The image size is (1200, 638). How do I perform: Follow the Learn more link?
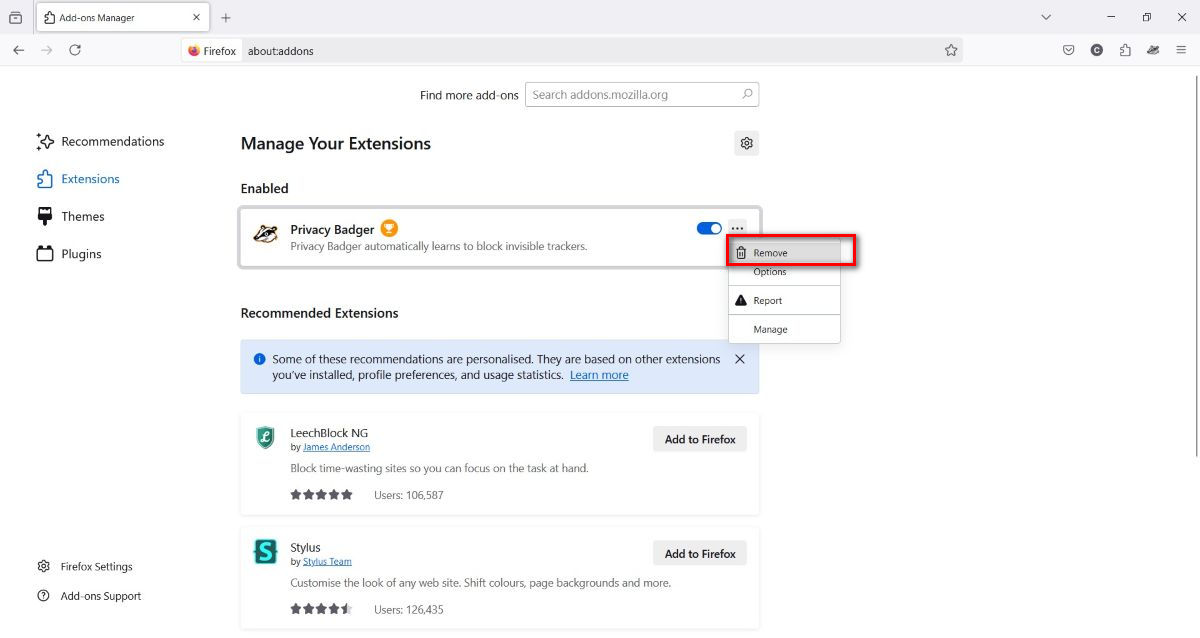(x=599, y=375)
